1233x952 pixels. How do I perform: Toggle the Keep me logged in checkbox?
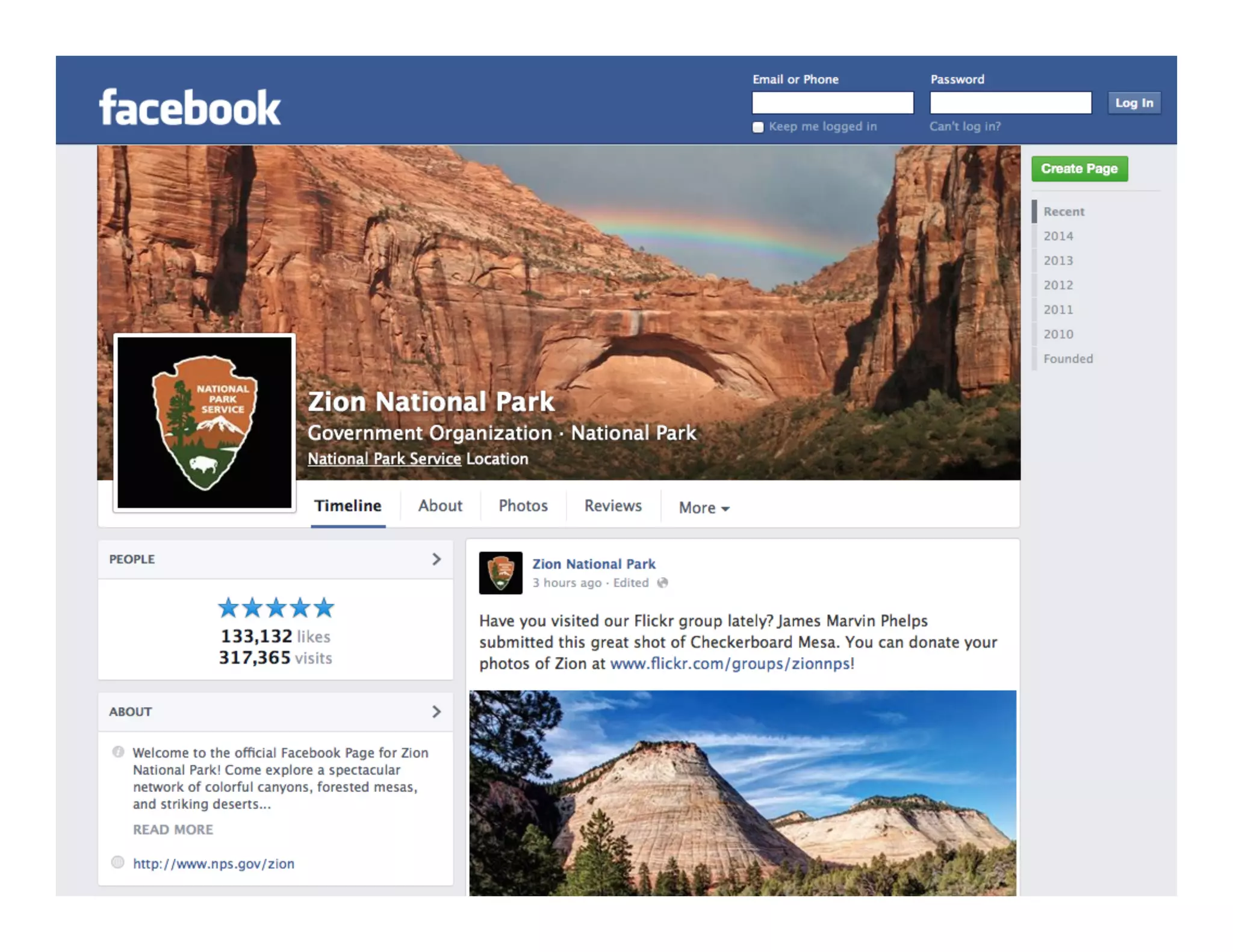(x=758, y=127)
